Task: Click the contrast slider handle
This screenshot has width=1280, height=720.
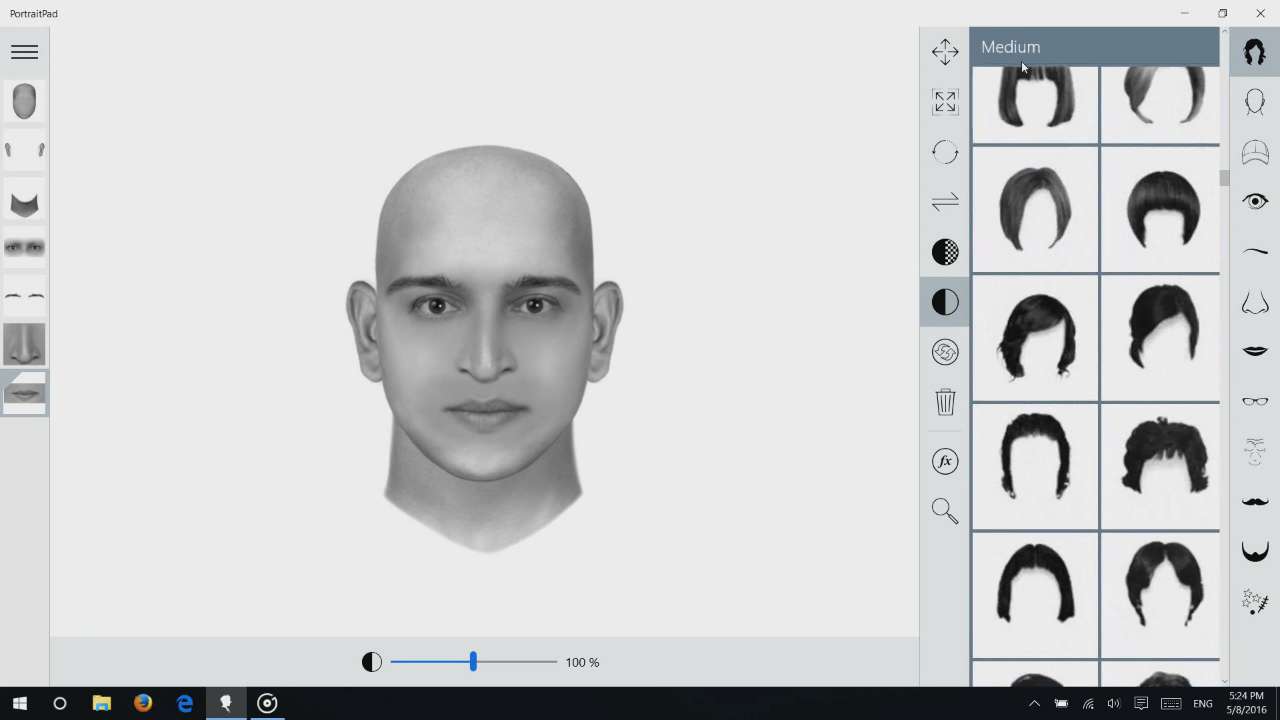Action: pyautogui.click(x=473, y=662)
